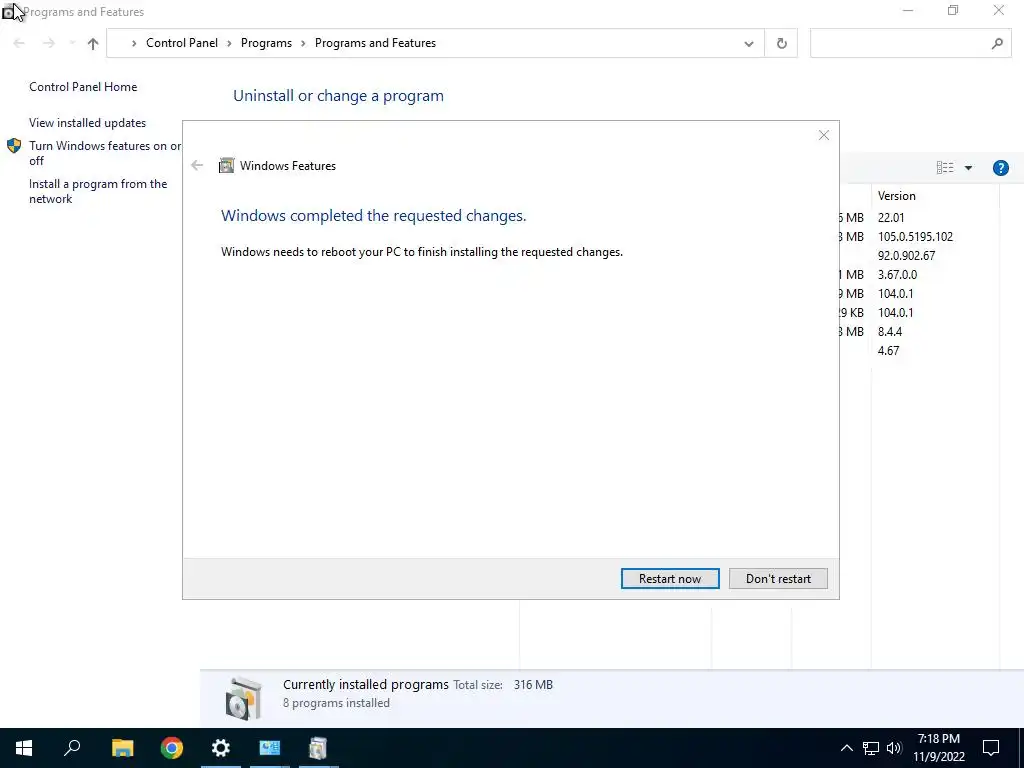This screenshot has height=768, width=1024.
Task: Select Programs breadcrumb
Action: tap(266, 43)
